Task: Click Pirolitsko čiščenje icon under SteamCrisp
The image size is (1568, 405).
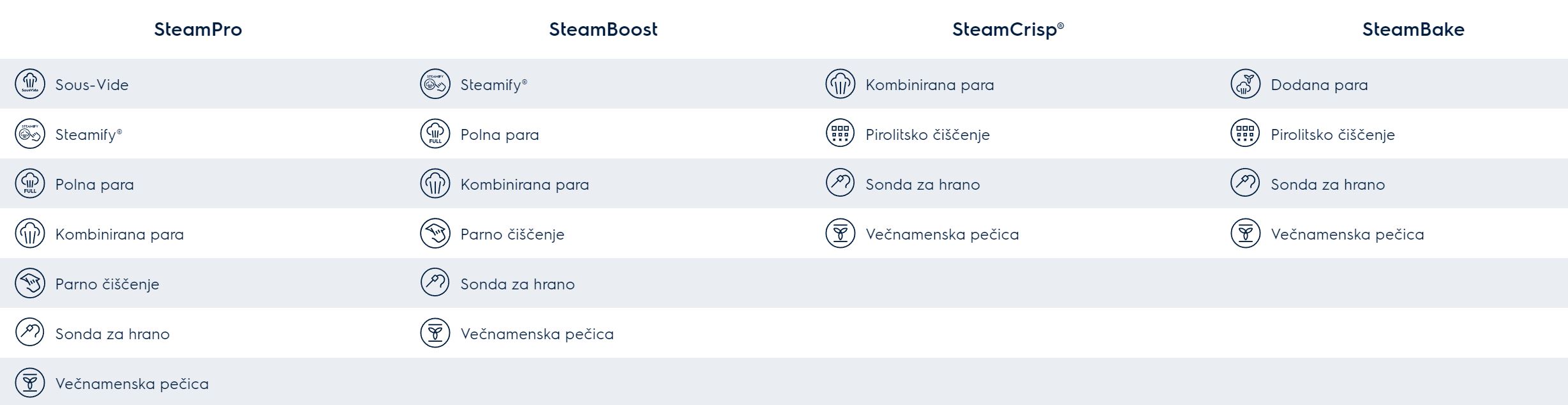Action: pyautogui.click(x=840, y=134)
